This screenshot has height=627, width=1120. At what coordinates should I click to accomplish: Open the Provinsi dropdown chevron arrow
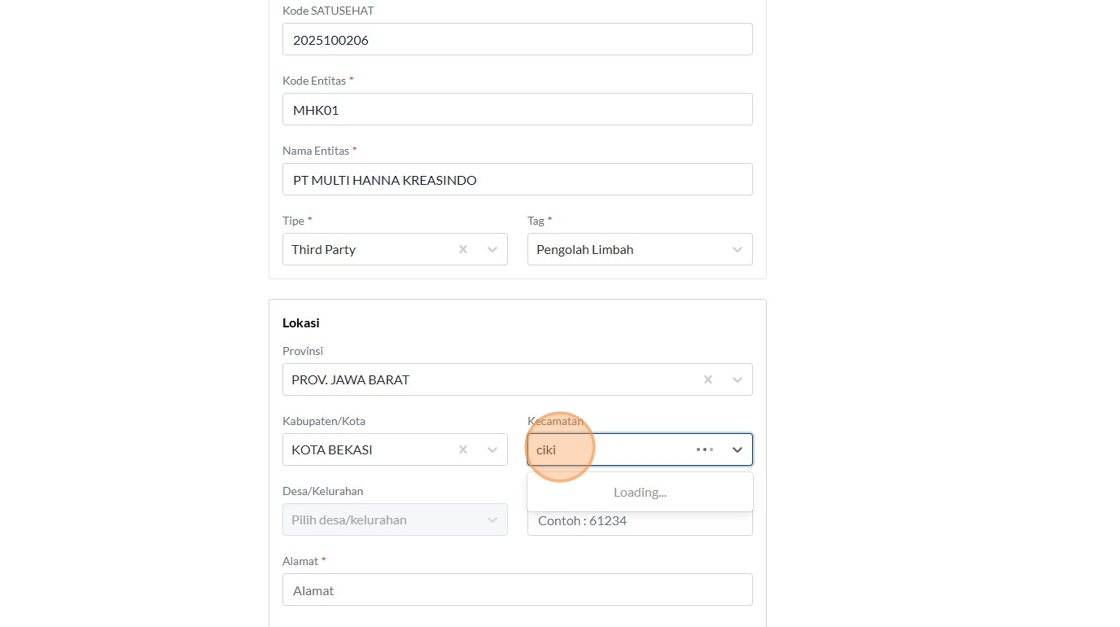point(737,379)
